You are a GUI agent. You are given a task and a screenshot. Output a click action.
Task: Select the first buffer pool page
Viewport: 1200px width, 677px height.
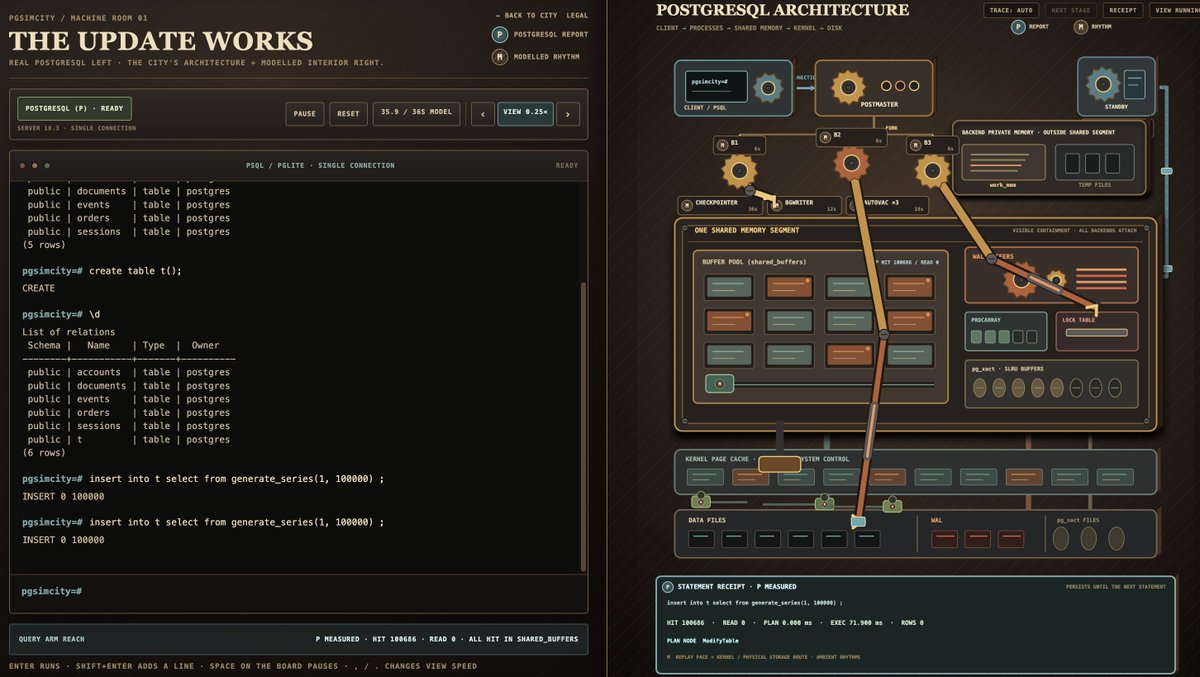pyautogui.click(x=728, y=287)
